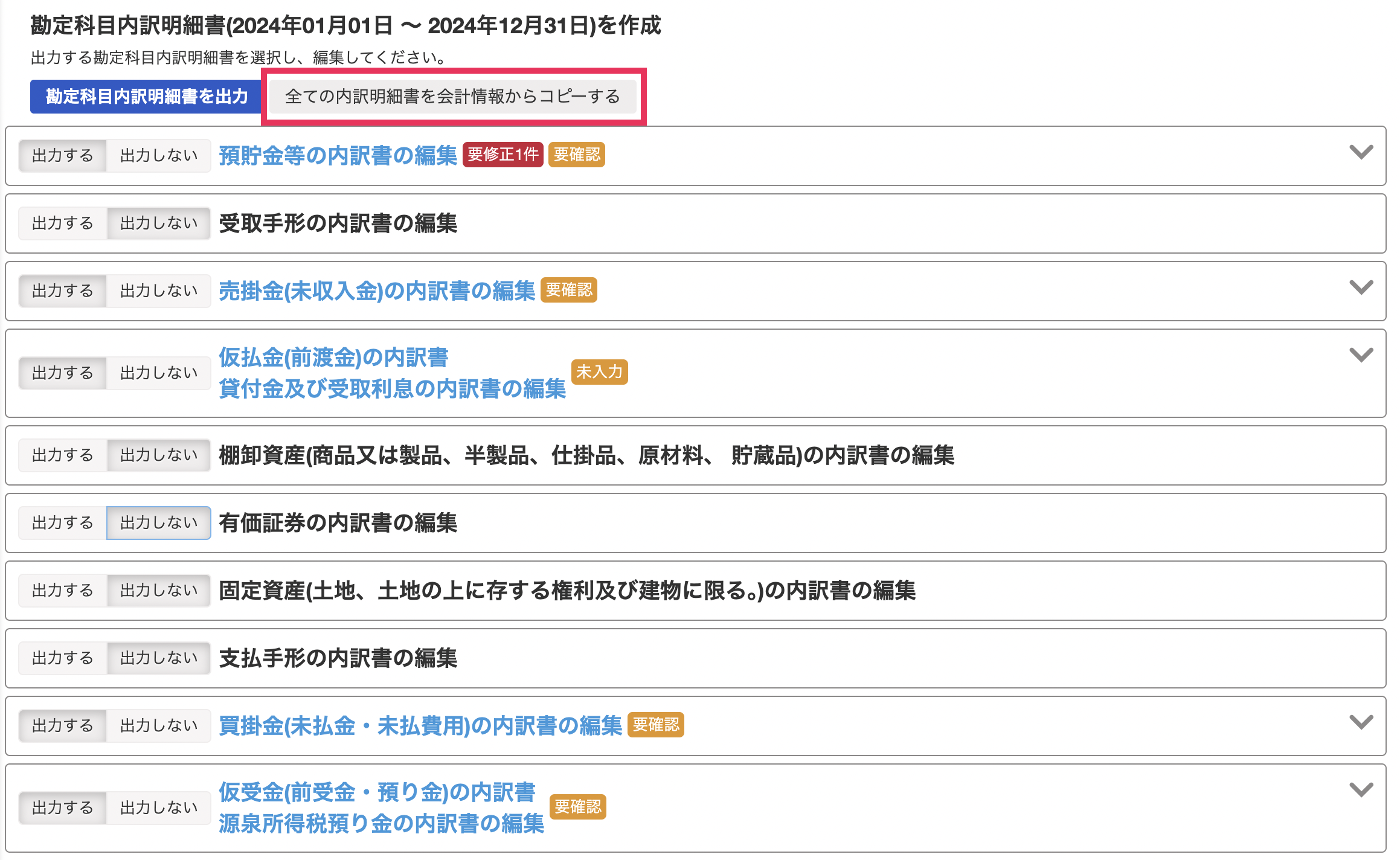Set 支払手形の内訳書 to 出力しない

(159, 658)
